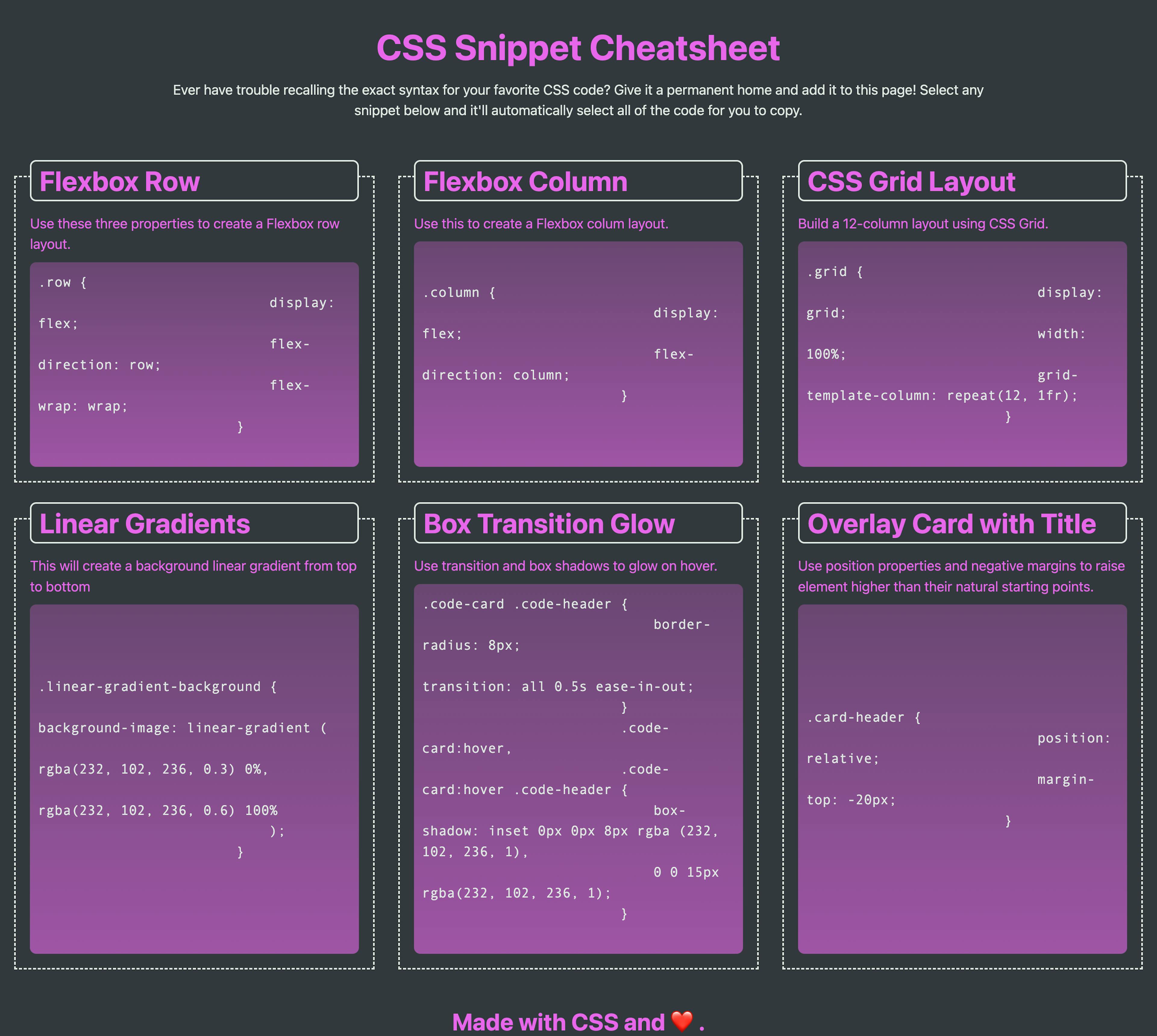Viewport: 1157px width, 1036px height.
Task: Click 'direction: column;' line in the code
Action: point(496,375)
